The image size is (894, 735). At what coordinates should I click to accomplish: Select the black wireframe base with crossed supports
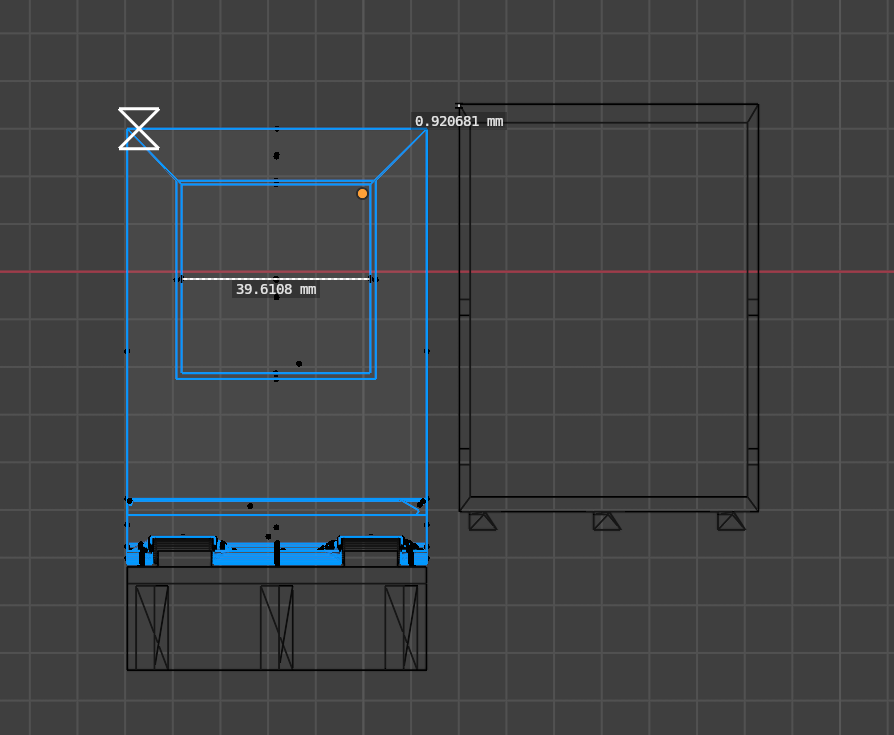(277, 618)
